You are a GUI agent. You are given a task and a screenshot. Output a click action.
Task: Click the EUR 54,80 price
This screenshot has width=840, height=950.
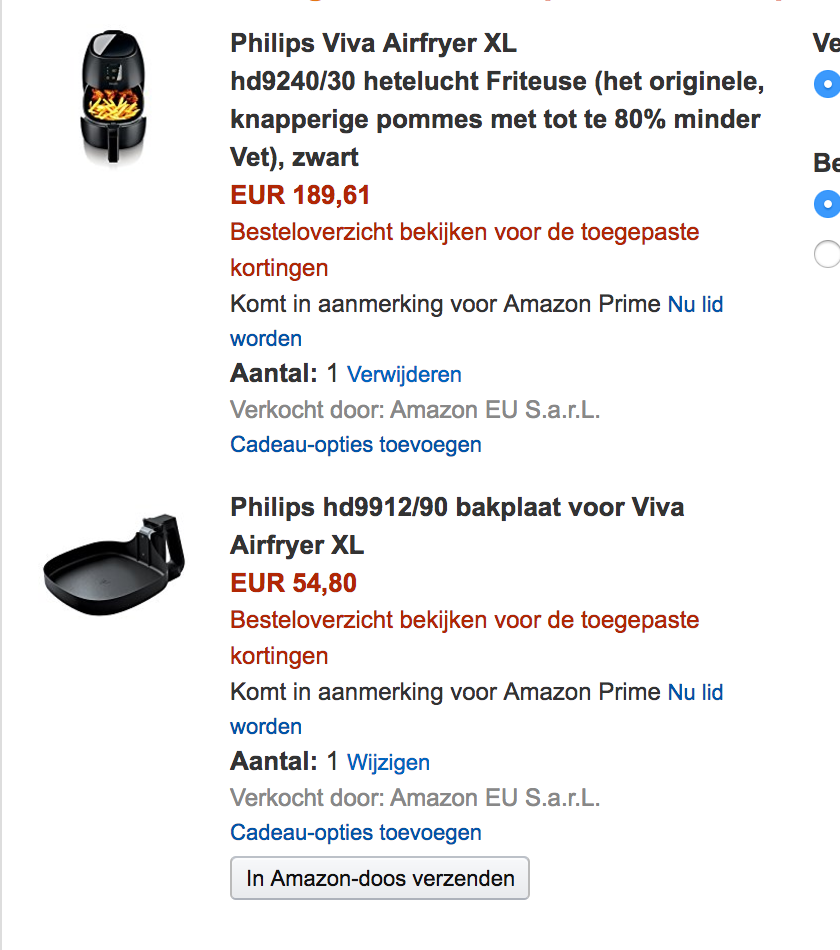click(293, 583)
